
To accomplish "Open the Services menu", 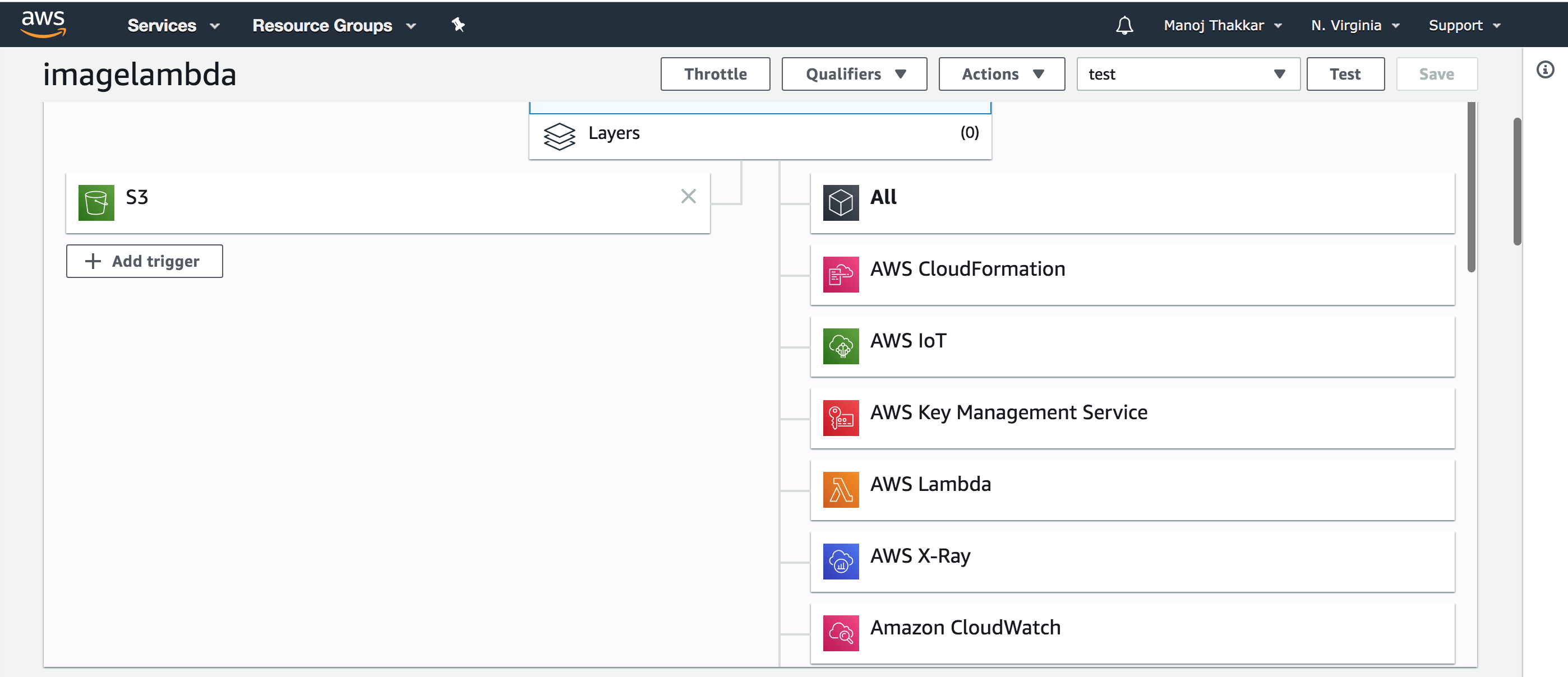I will pos(173,26).
